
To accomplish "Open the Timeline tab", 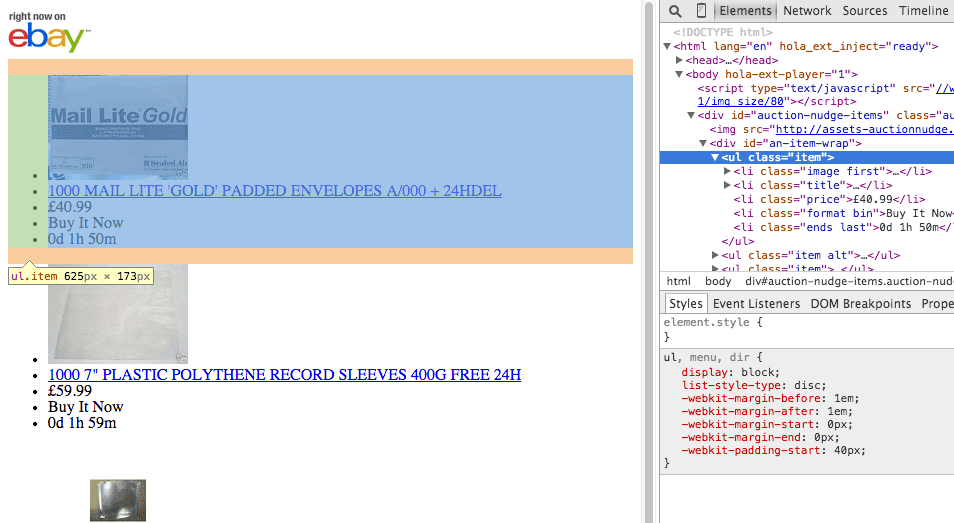I will (924, 11).
